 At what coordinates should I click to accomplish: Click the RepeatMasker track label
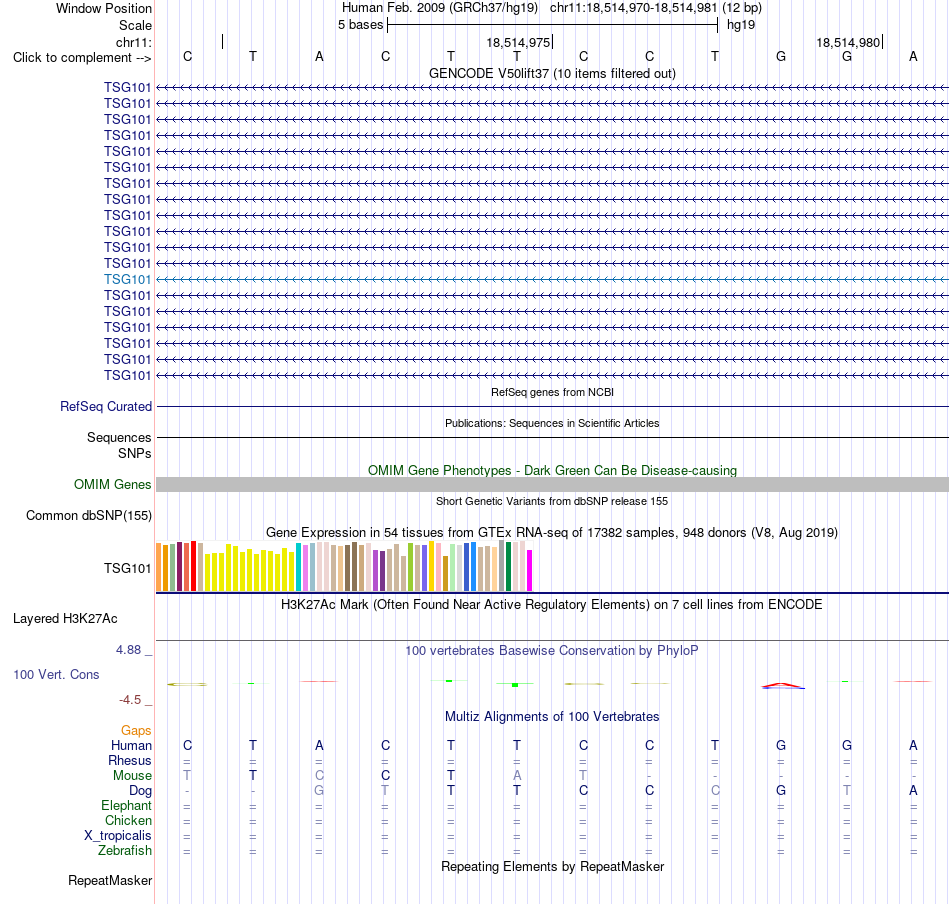point(110,880)
